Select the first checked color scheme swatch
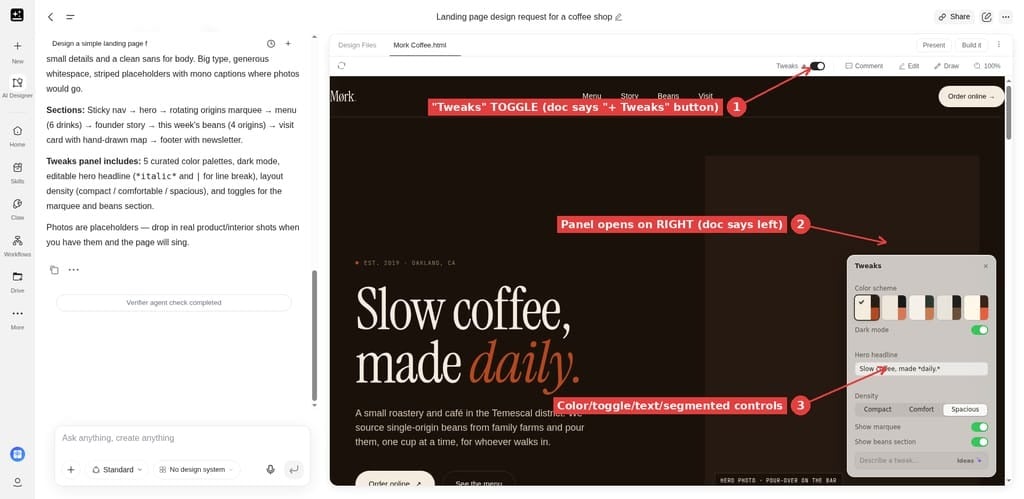The height and width of the screenshot is (499, 1024). pos(867,308)
